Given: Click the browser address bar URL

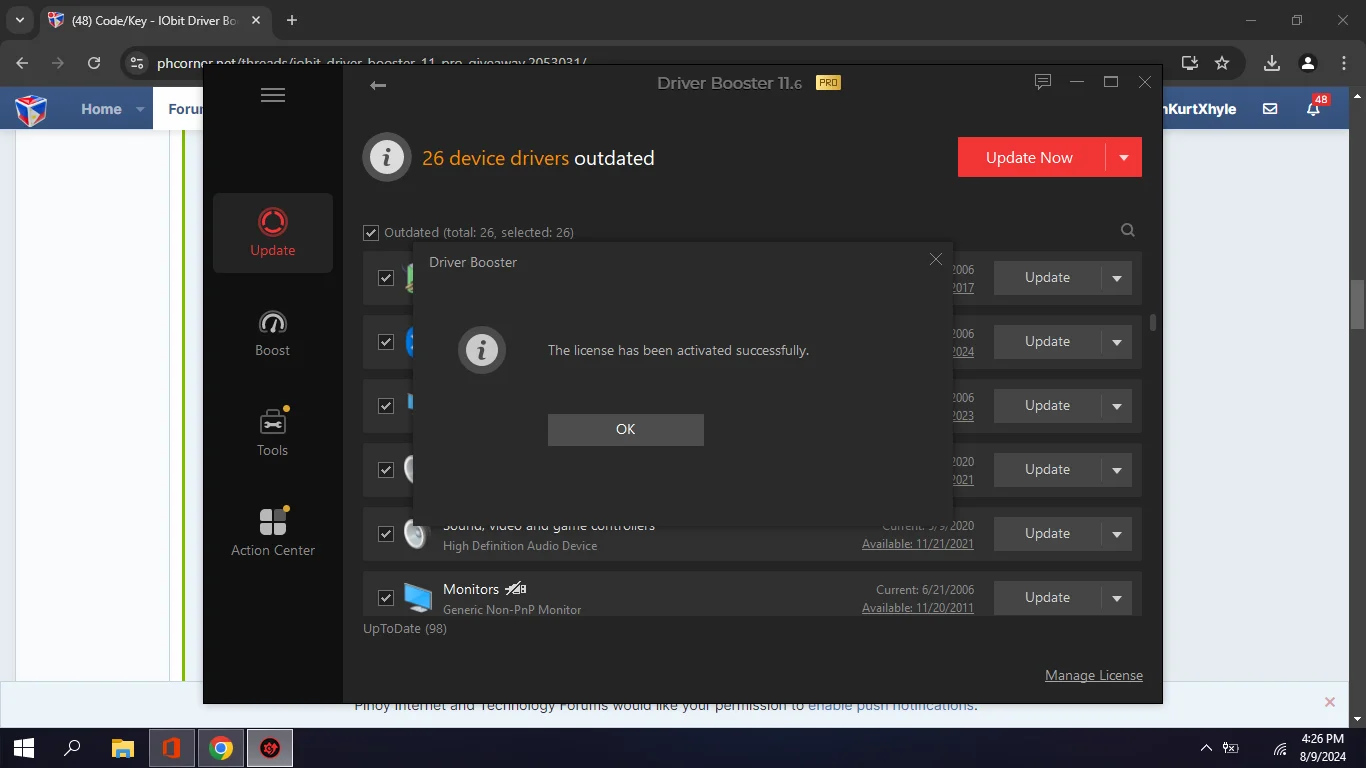Looking at the screenshot, I should coord(371,63).
